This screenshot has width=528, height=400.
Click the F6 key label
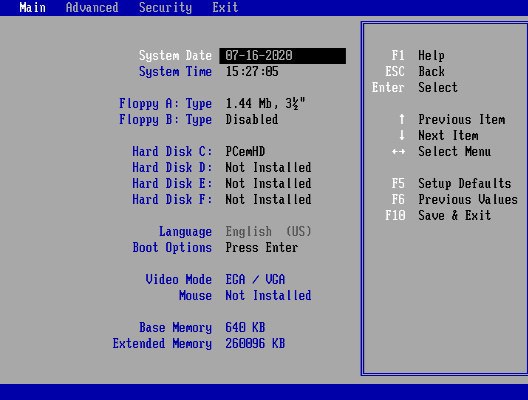tap(398, 199)
